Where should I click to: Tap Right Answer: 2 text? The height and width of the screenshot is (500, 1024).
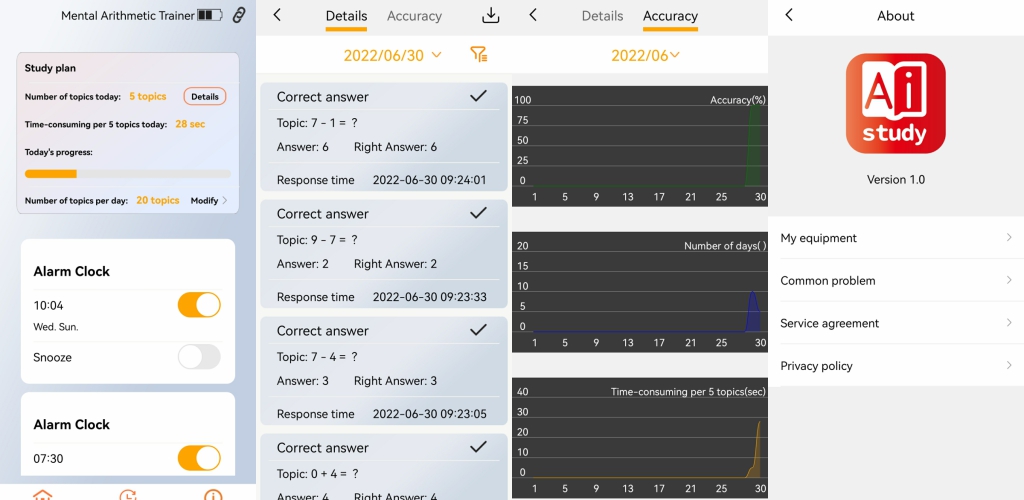tap(395, 264)
